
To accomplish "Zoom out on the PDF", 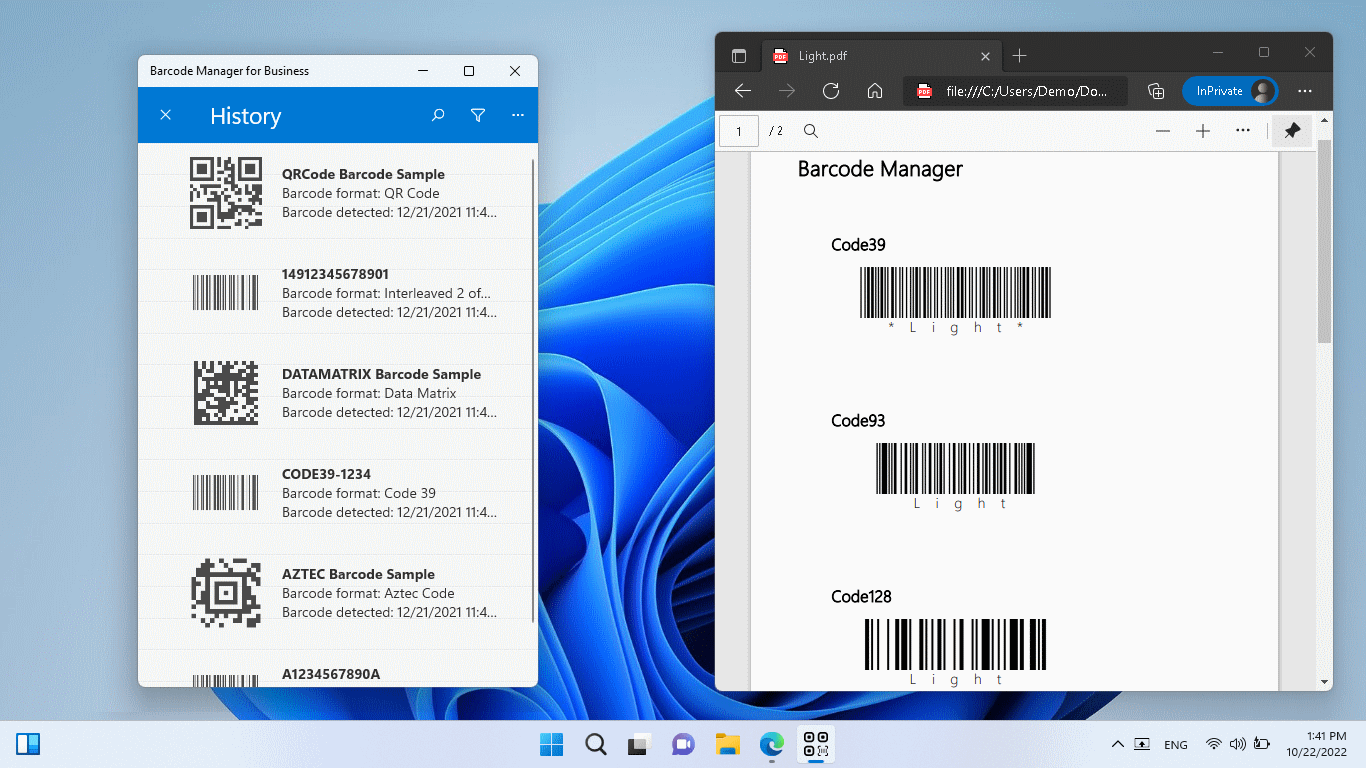I will click(1164, 130).
